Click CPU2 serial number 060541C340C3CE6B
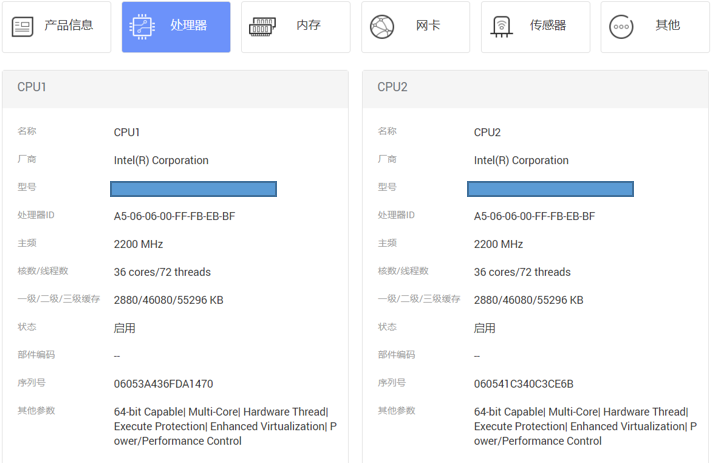This screenshot has width=727, height=468. coord(524,384)
